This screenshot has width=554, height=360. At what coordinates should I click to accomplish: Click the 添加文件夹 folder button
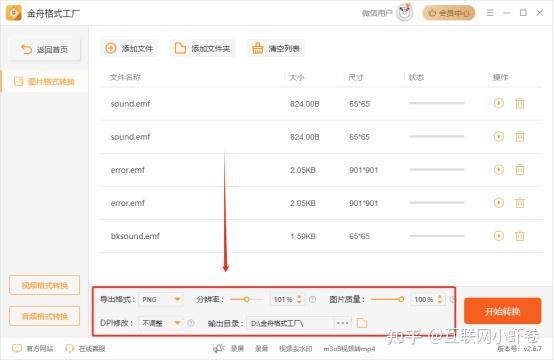click(202, 48)
